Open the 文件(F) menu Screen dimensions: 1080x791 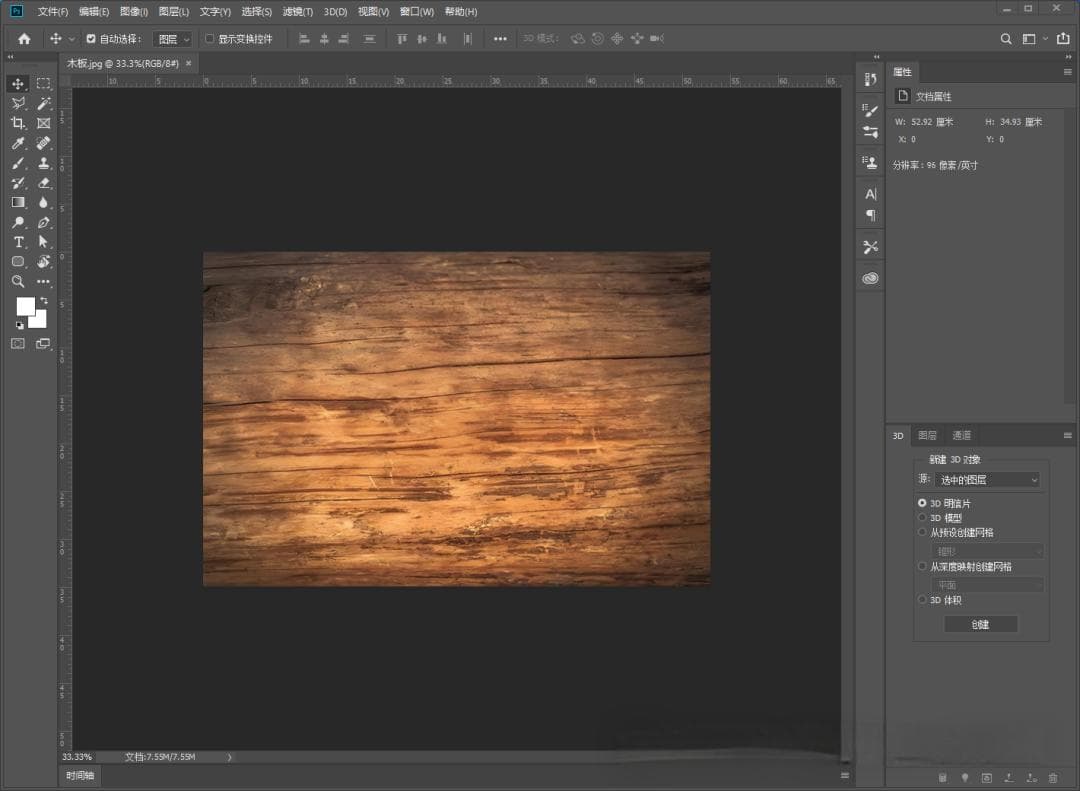tap(53, 12)
